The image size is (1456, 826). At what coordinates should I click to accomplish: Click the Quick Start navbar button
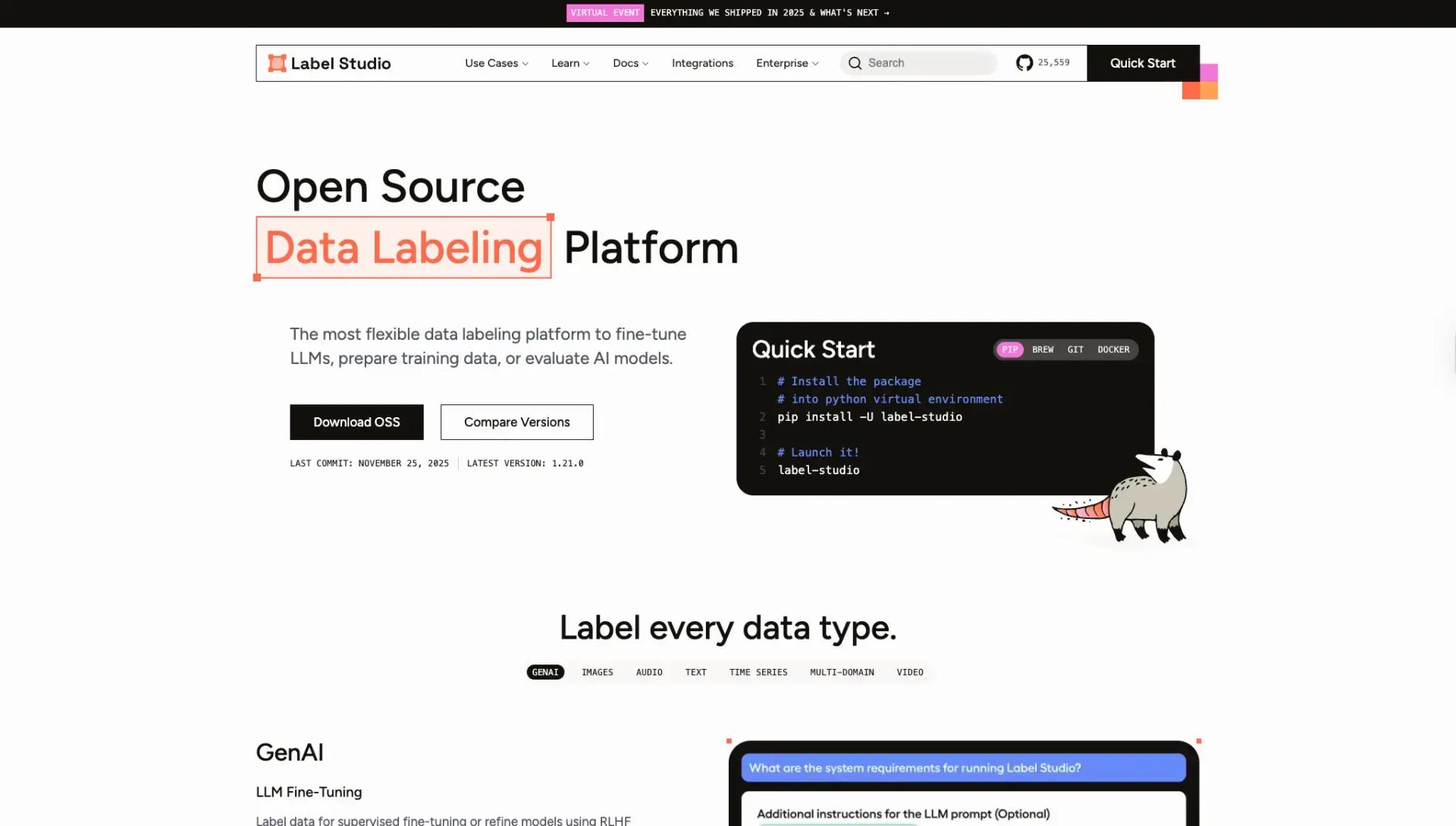[x=1143, y=63]
